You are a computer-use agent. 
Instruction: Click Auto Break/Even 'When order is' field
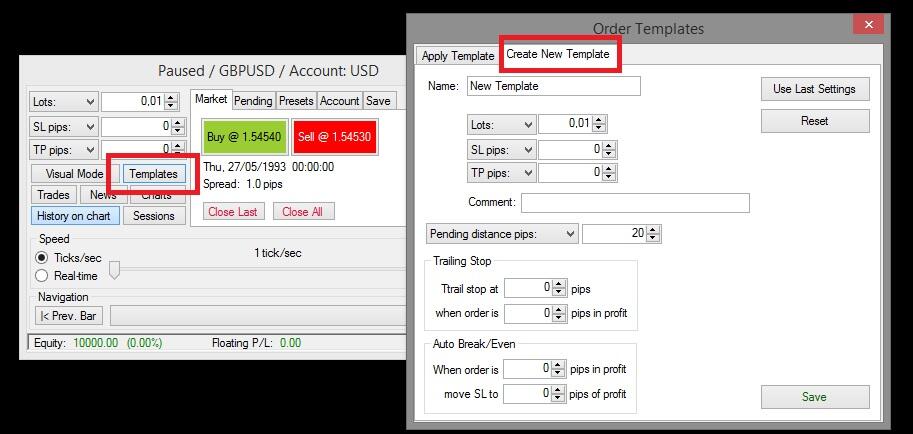(528, 369)
